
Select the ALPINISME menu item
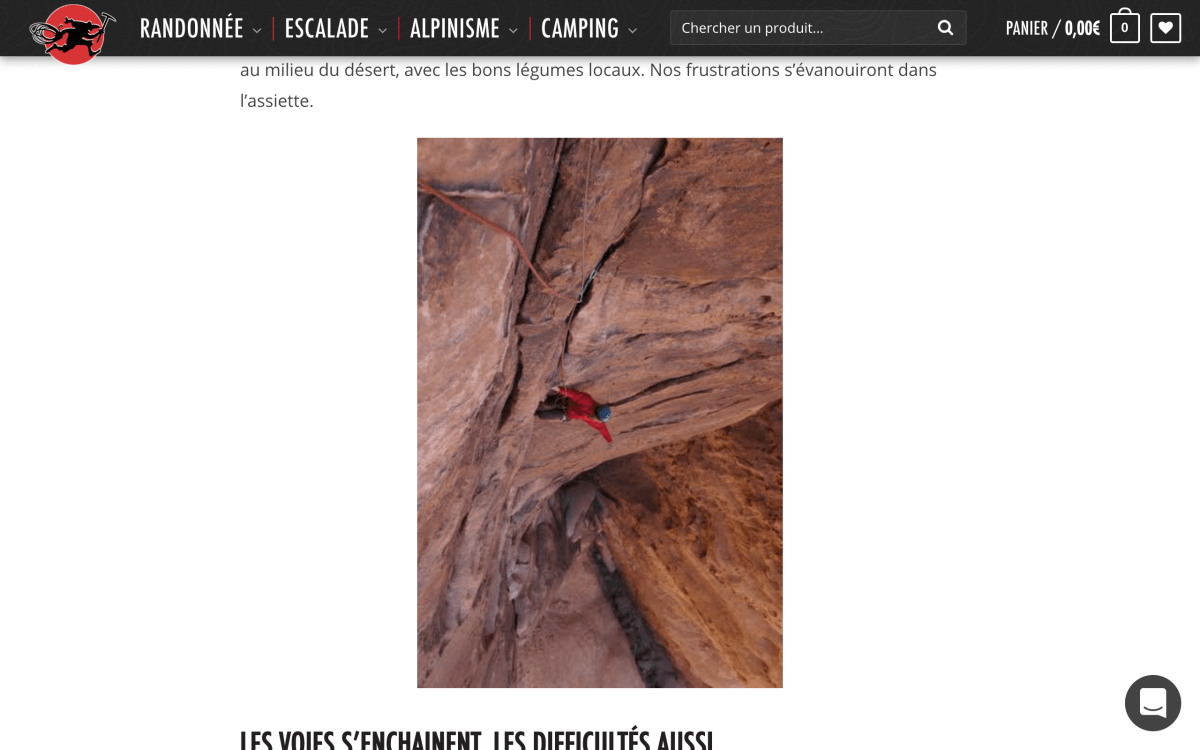pos(455,29)
